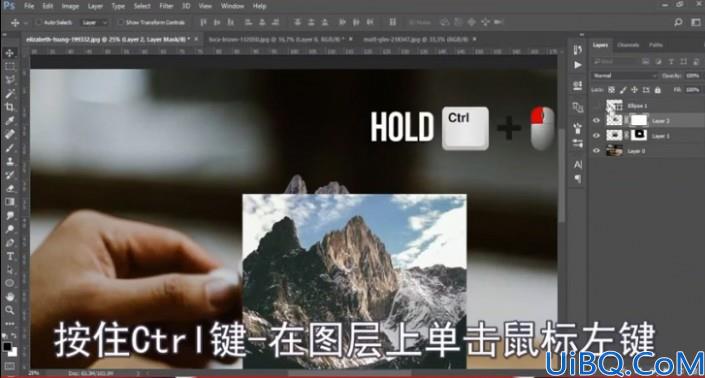
Task: Open the File menu
Action: pos(29,6)
